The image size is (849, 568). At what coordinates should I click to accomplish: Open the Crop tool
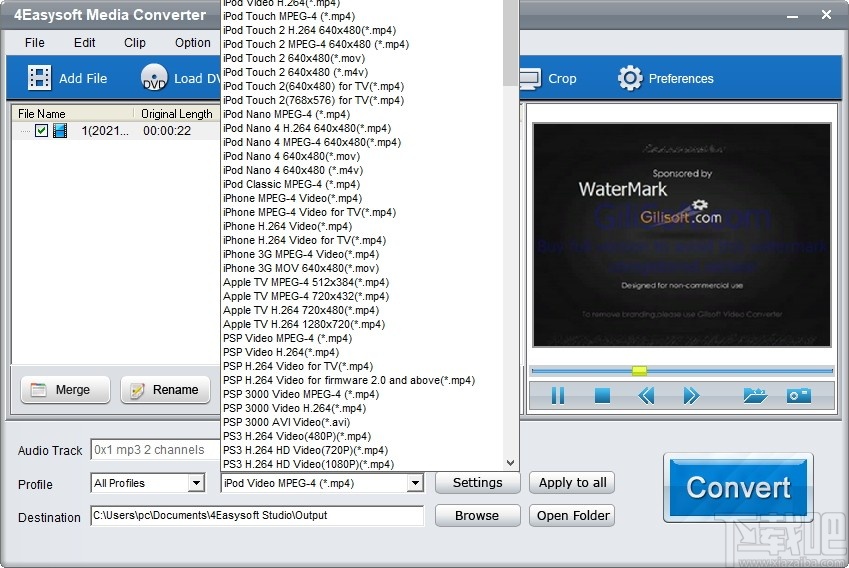[x=548, y=79]
